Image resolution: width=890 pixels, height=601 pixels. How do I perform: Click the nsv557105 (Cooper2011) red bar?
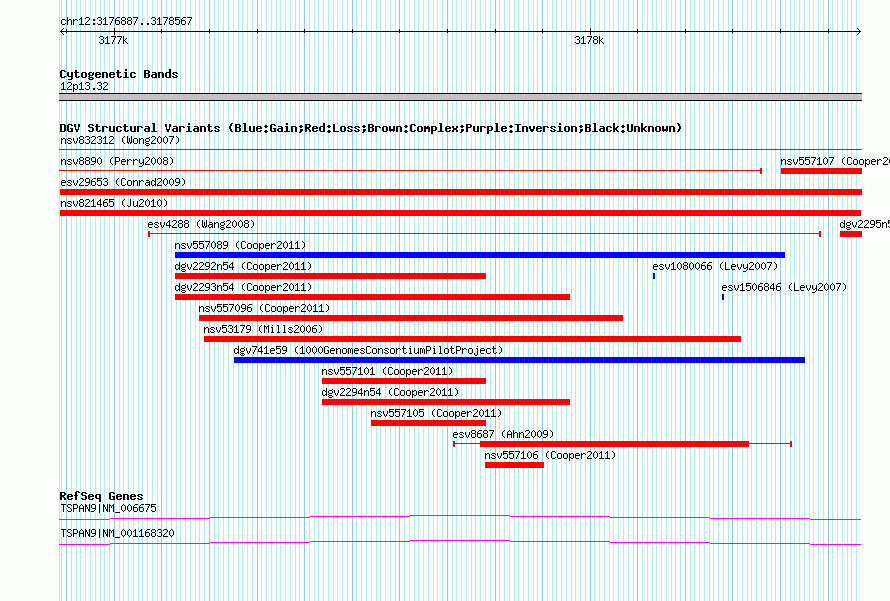[x=429, y=423]
